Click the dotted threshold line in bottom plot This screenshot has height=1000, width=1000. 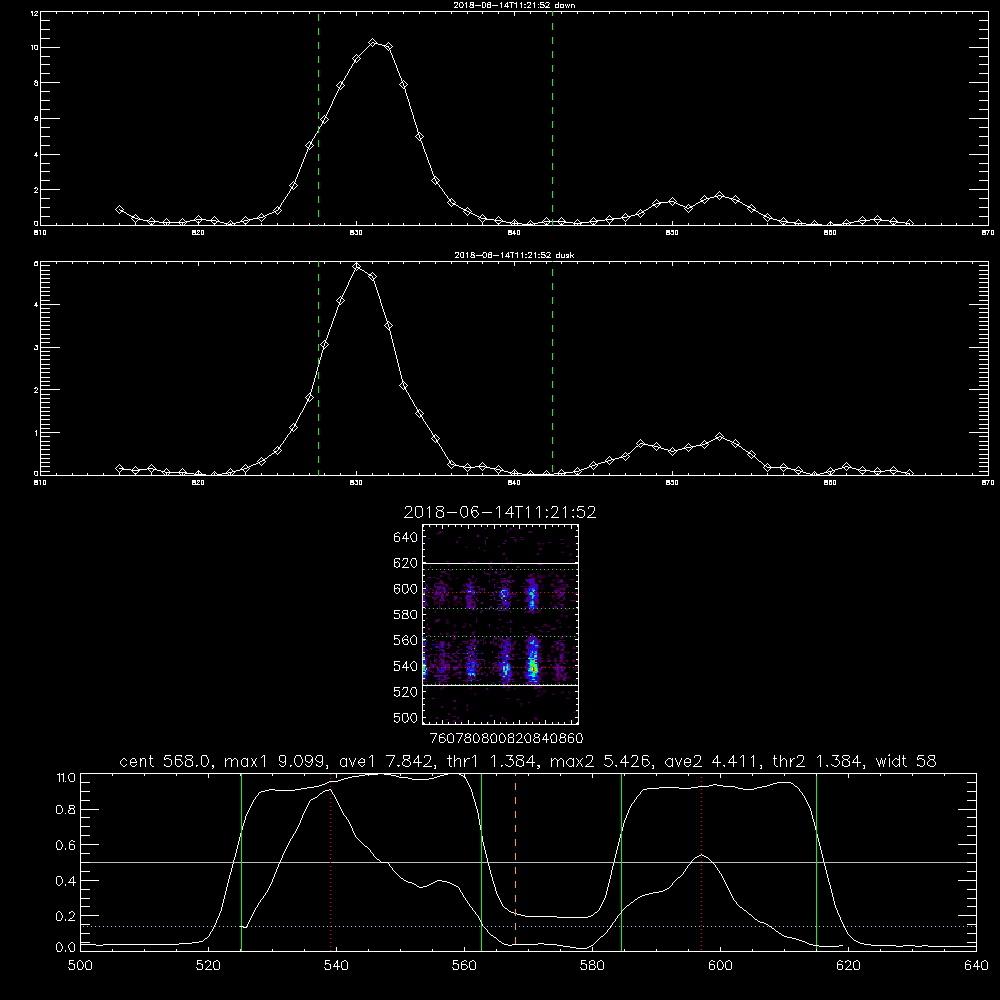529,926
